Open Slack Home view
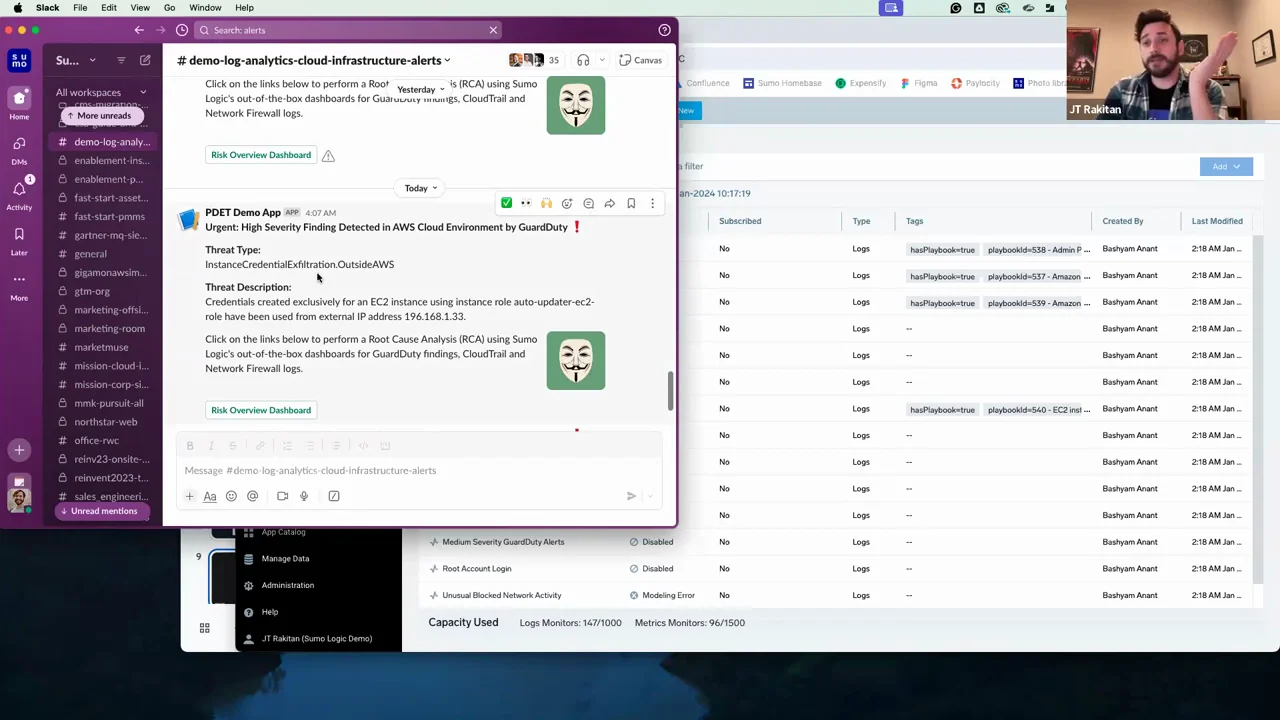 (19, 103)
